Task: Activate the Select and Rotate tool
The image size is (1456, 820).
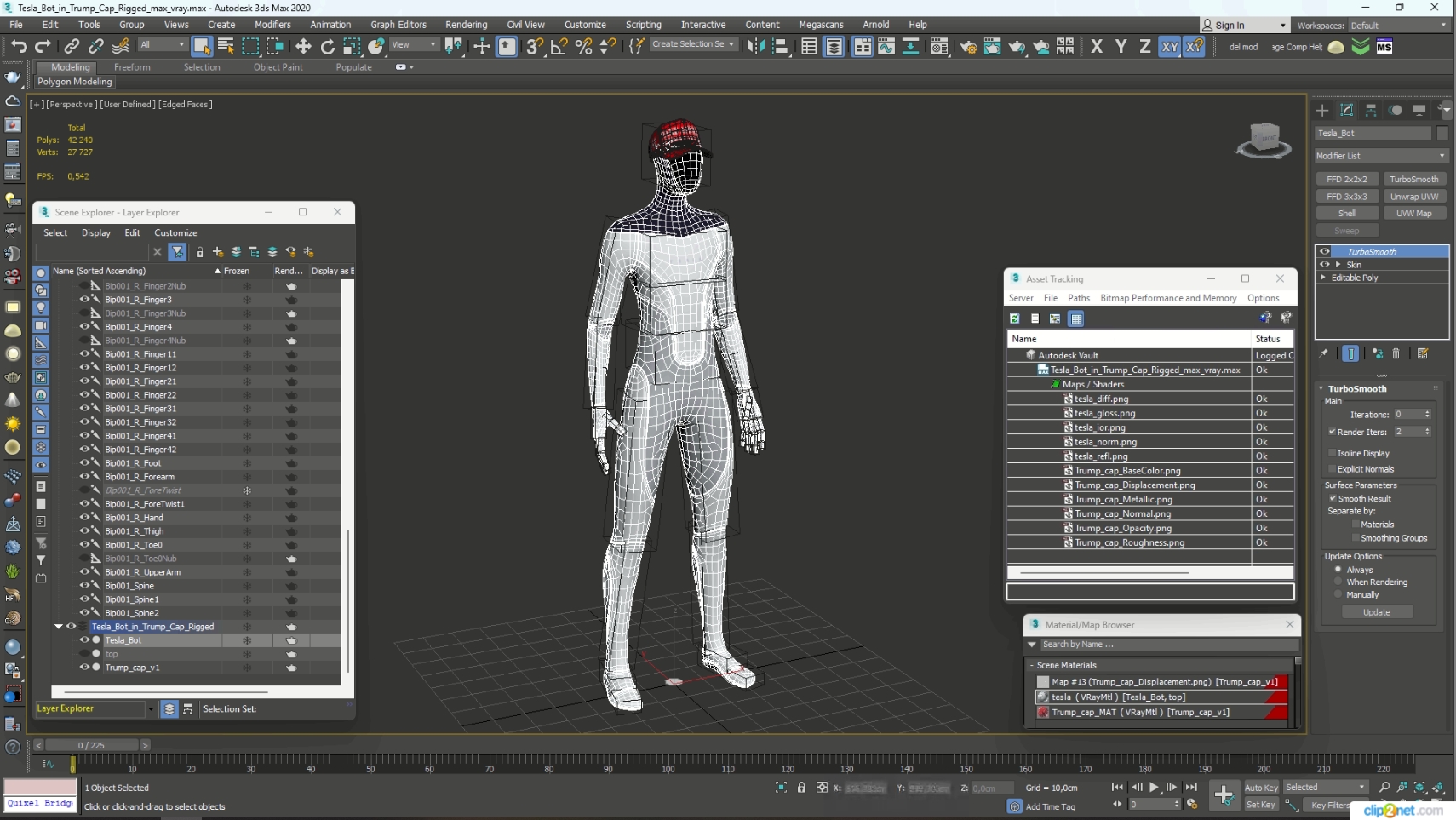Action: coord(328,46)
